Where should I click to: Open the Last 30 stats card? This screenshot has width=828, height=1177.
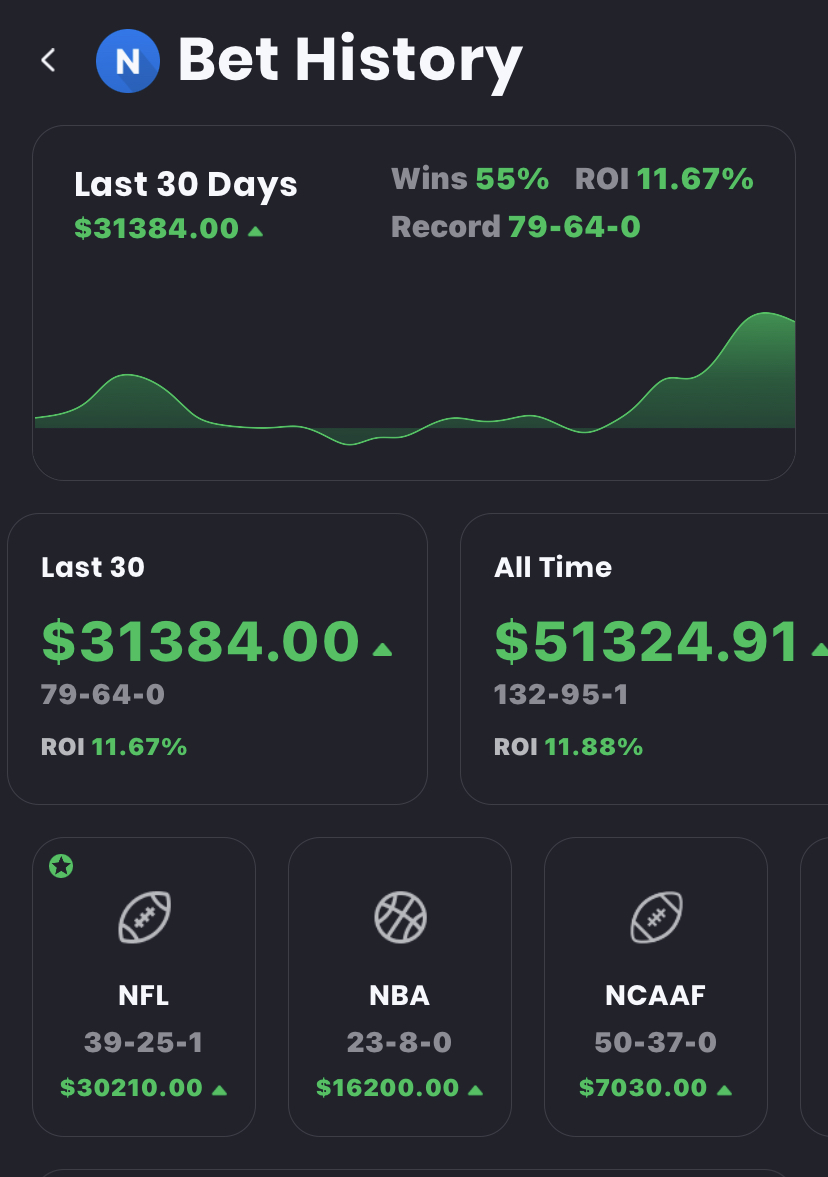217,658
